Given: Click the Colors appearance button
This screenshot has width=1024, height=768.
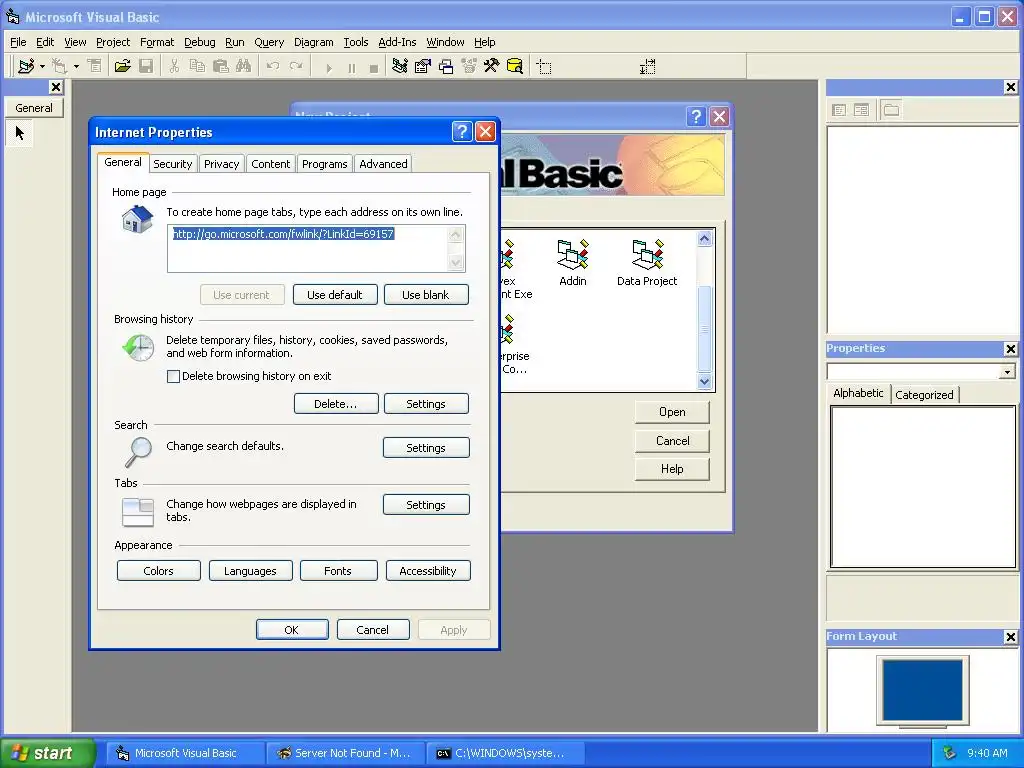Looking at the screenshot, I should pos(158,571).
